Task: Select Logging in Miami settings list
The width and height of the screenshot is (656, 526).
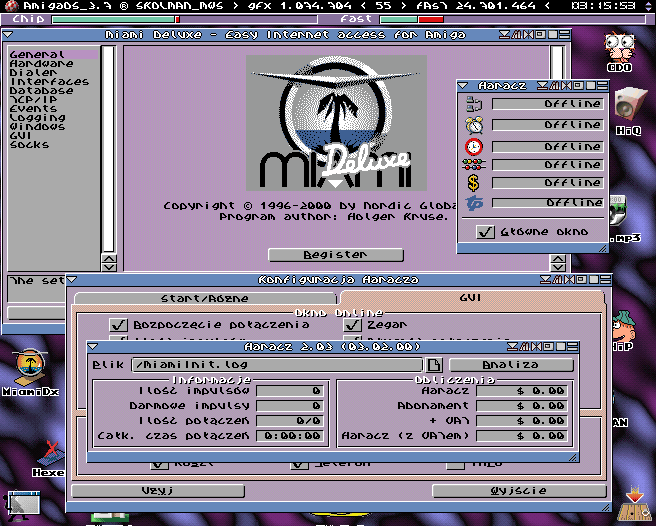Action: point(53,118)
